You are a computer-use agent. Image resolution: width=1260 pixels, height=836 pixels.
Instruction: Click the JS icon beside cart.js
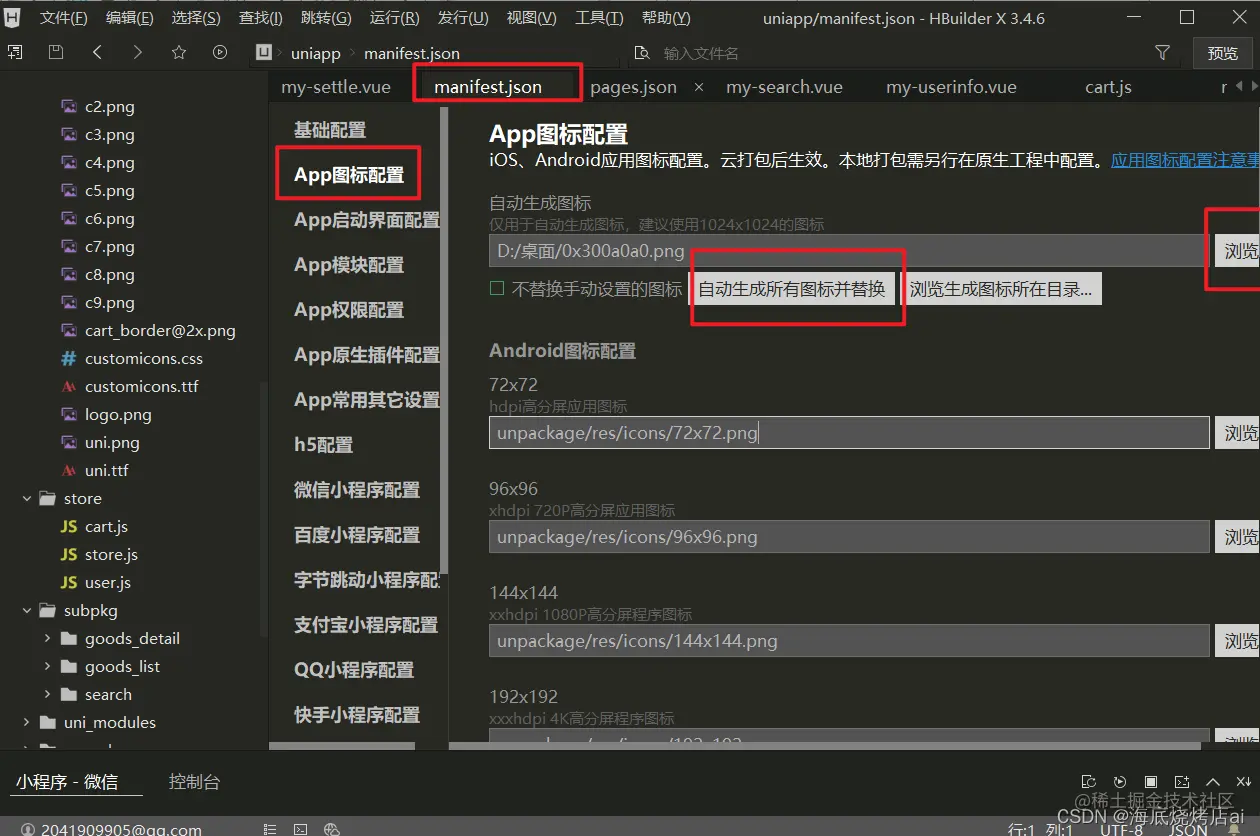tap(69, 526)
